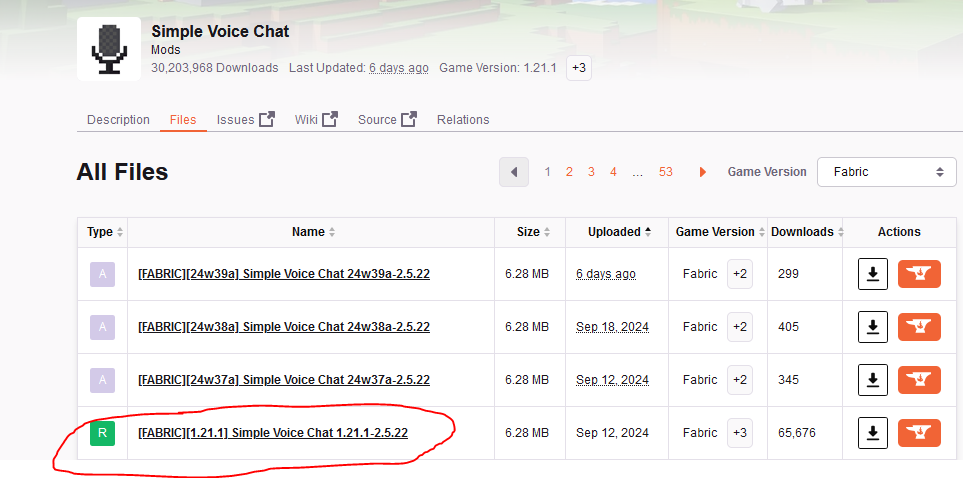The height and width of the screenshot is (478, 963).
Task: Click the 299 downloads value
Action: (x=788, y=274)
